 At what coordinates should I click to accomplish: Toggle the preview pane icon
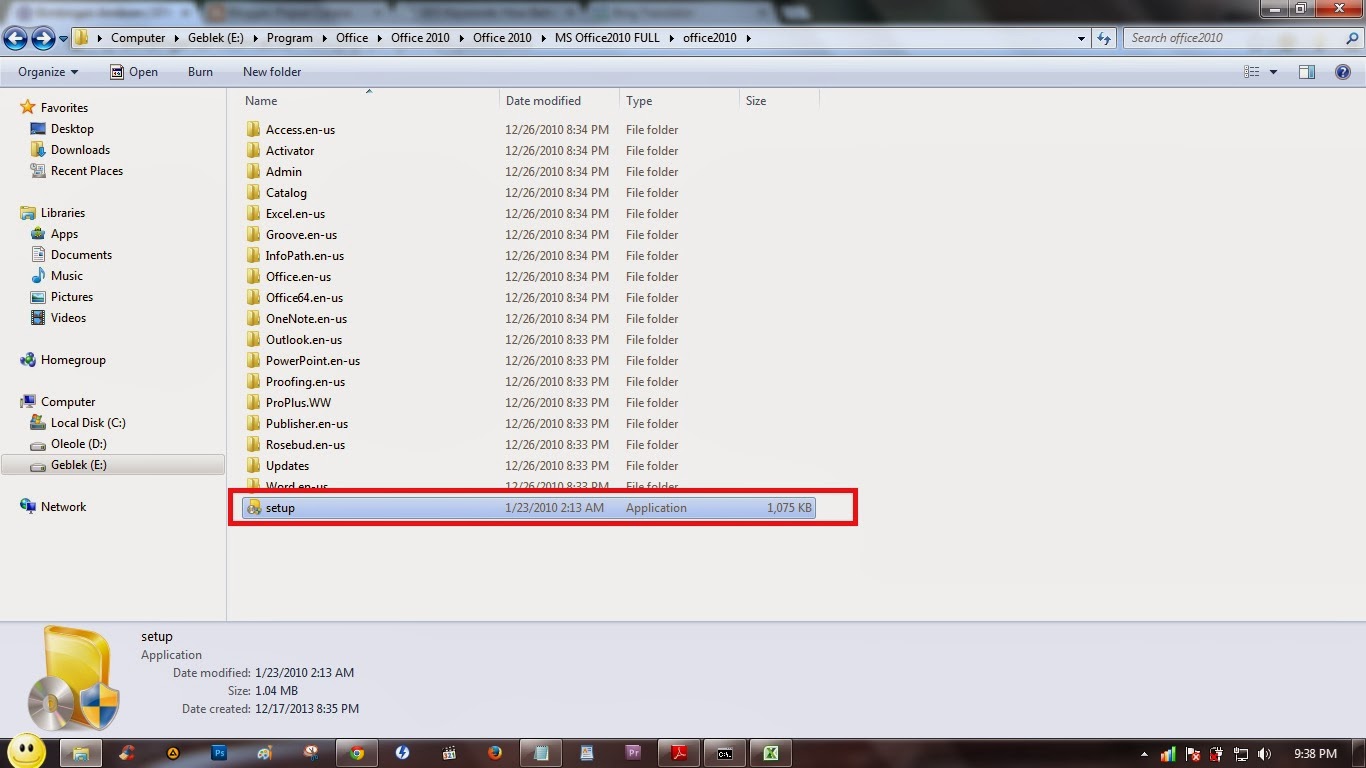click(x=1307, y=72)
